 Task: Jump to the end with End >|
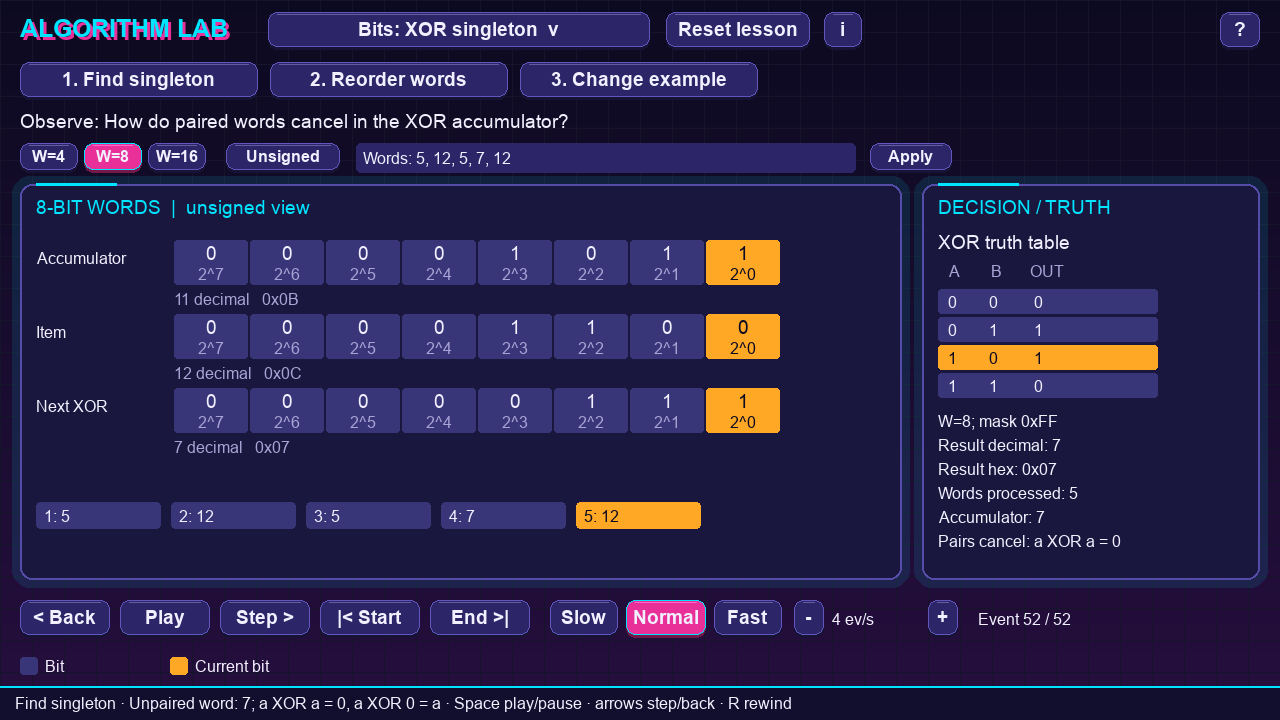click(x=480, y=618)
